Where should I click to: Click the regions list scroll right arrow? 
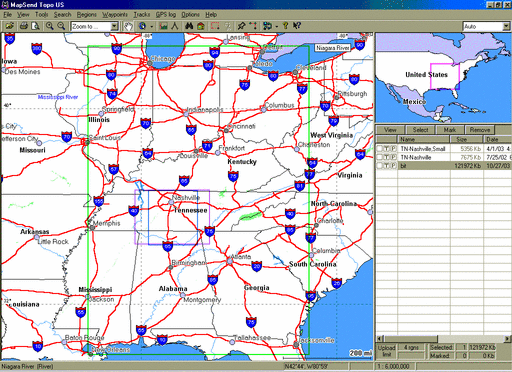pyautogui.click(x=507, y=338)
